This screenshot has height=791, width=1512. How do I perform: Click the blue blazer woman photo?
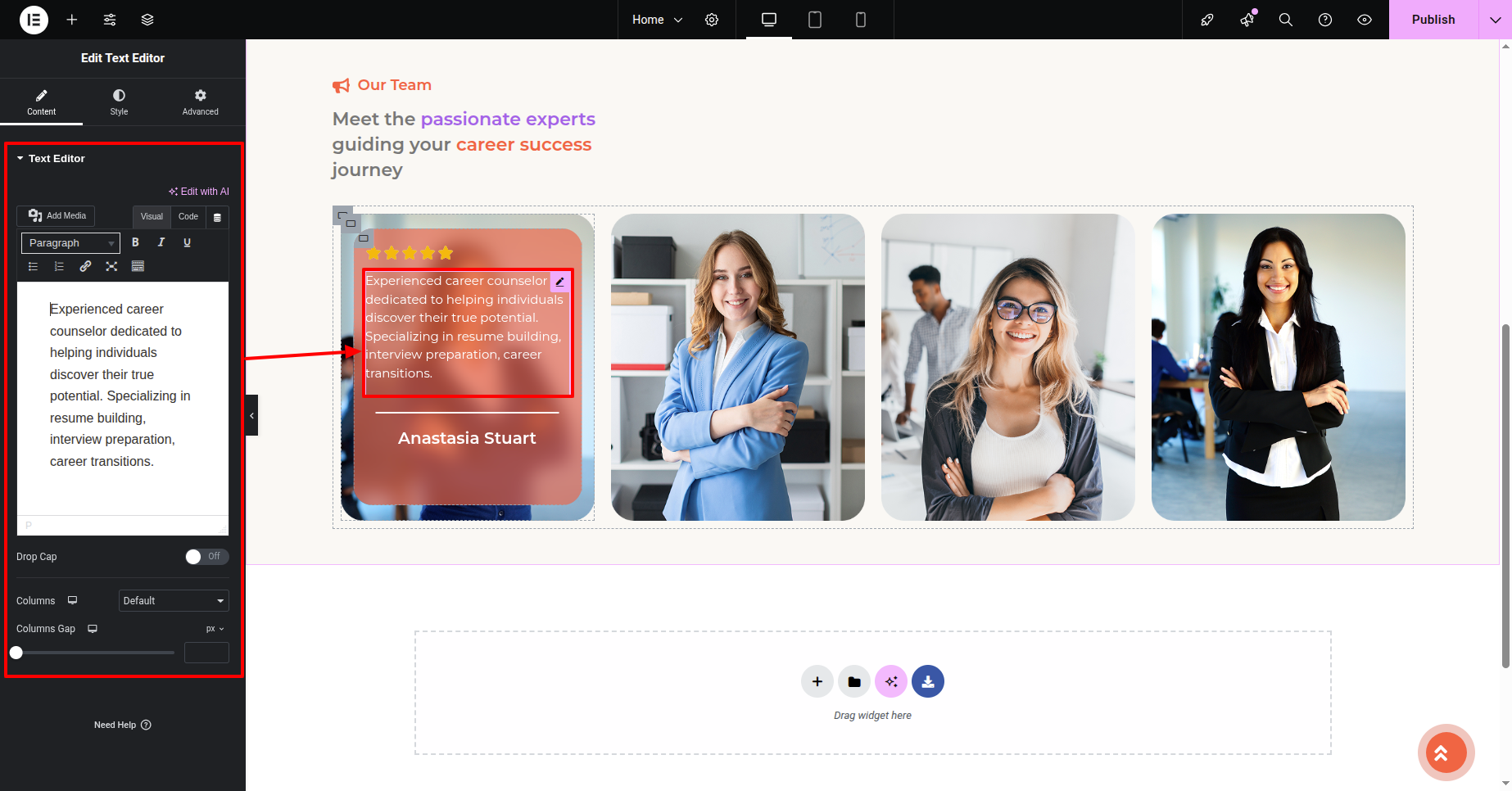pyautogui.click(x=738, y=367)
